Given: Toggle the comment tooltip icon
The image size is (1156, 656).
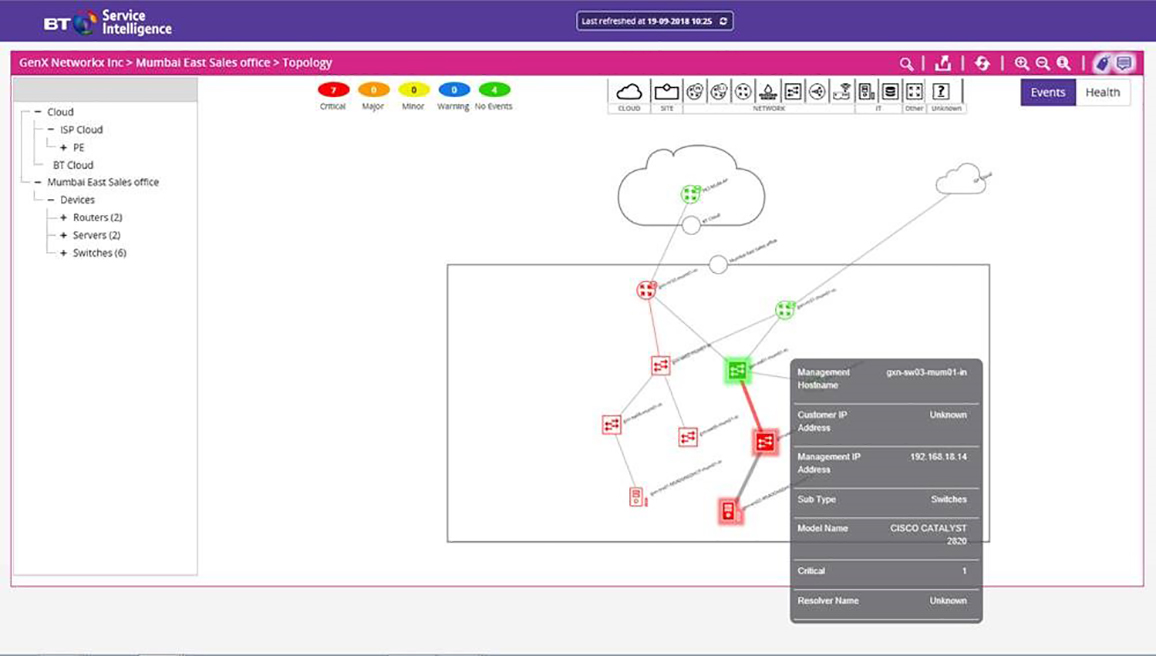Looking at the screenshot, I should click(1124, 63).
